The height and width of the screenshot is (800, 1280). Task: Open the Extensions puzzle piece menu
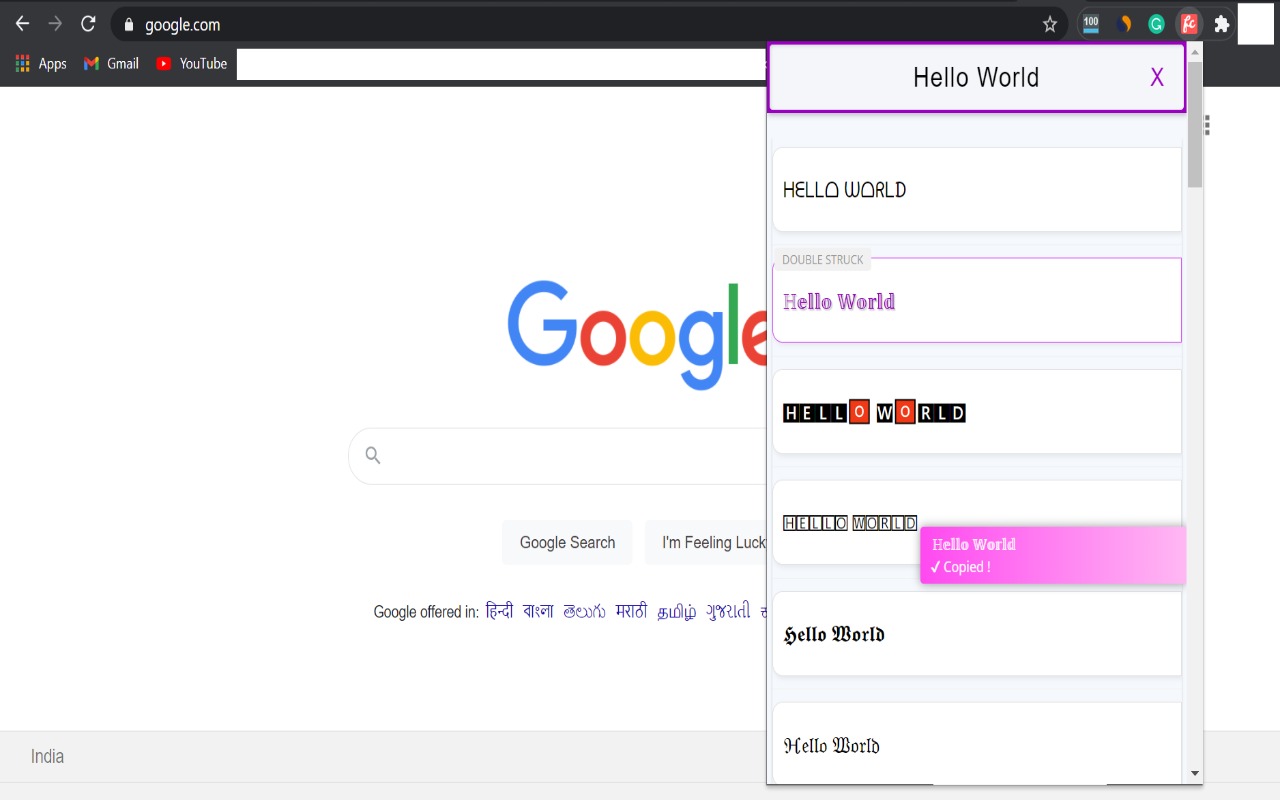click(1221, 24)
